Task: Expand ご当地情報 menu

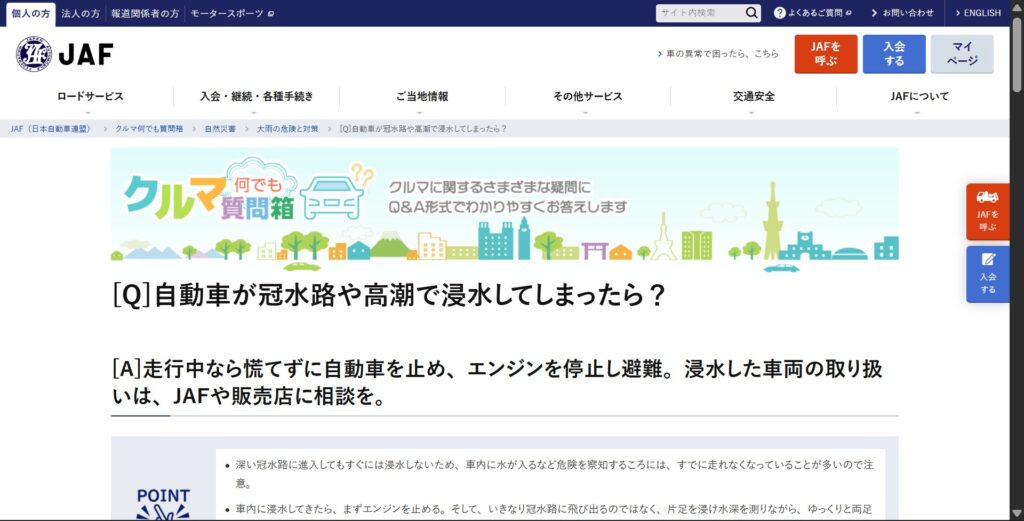Action: pyautogui.click(x=422, y=97)
